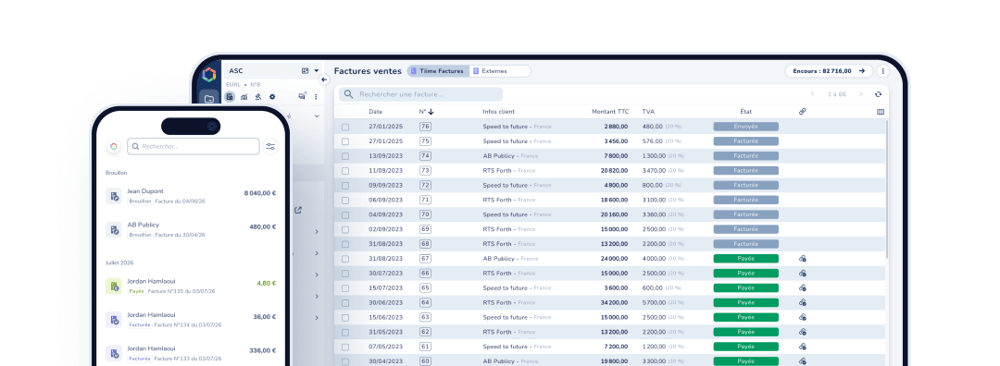Viewport: 1000px width, 366px height.
Task: Expand the sidebar section chevron below the toolbar
Action: click(x=317, y=117)
